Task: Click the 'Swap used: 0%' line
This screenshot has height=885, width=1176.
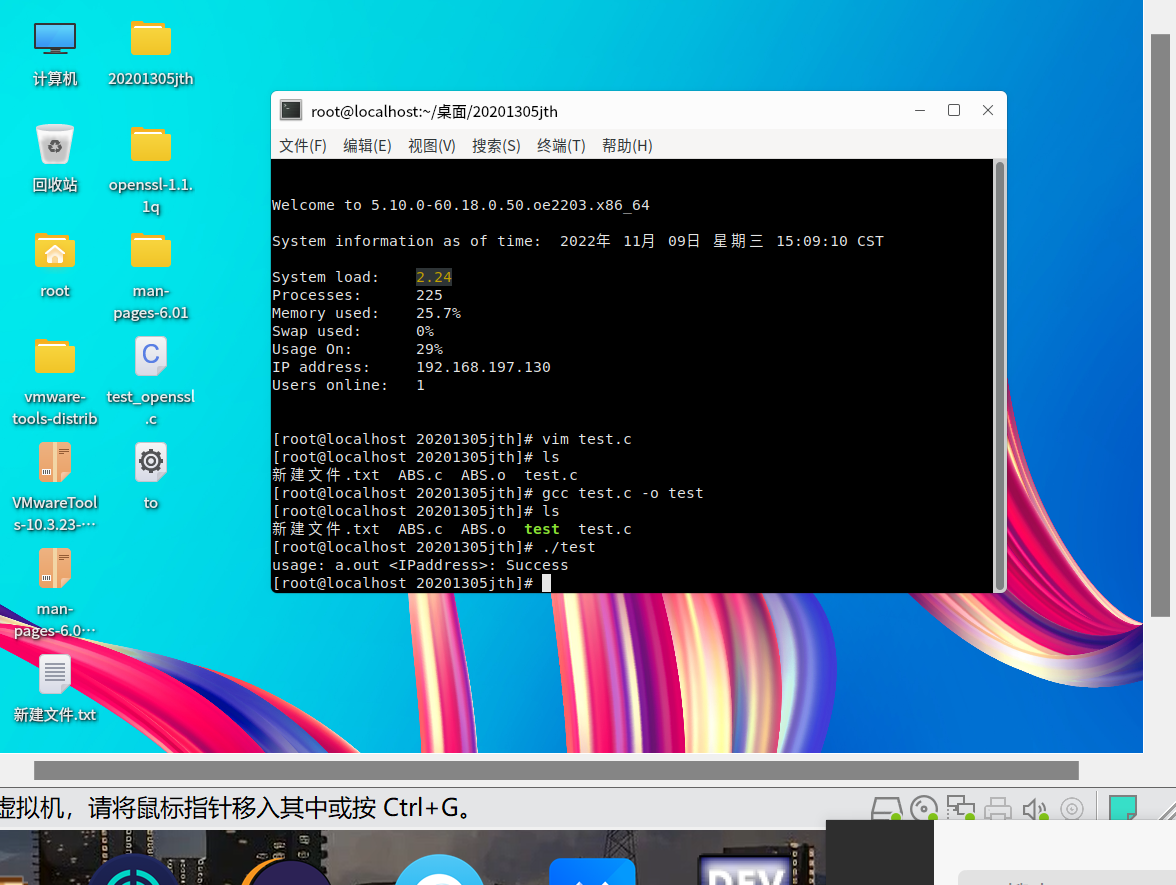Action: 352,331
